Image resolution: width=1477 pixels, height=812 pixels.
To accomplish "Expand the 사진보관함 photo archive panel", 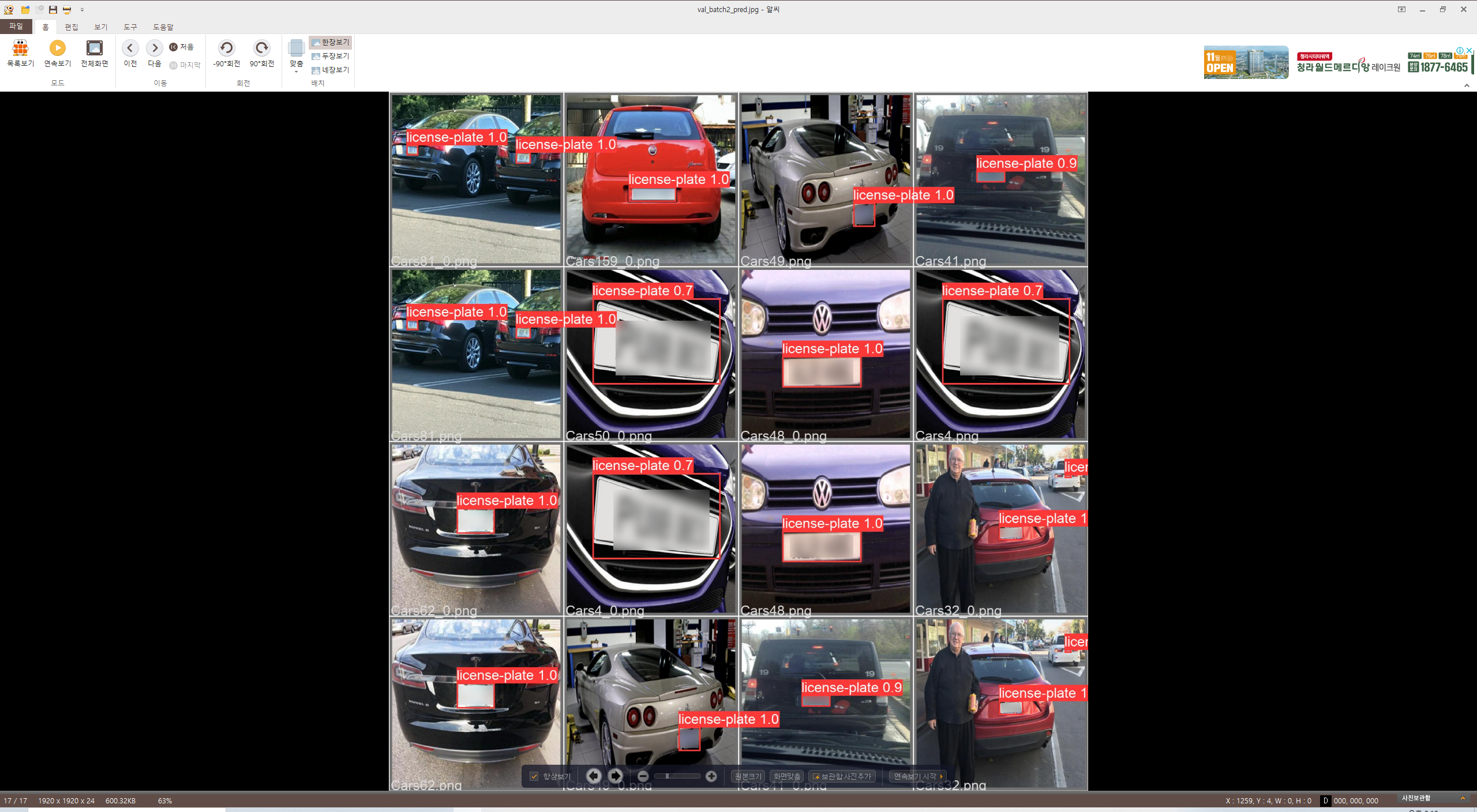I will point(1463,798).
